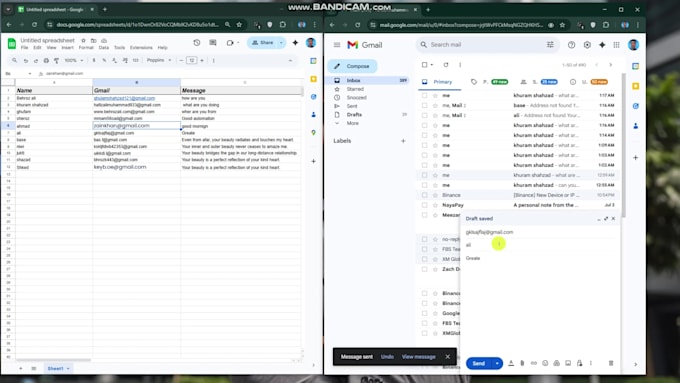Select the Message column header cell
Screen dimensions: 680x383
pos(241,90)
